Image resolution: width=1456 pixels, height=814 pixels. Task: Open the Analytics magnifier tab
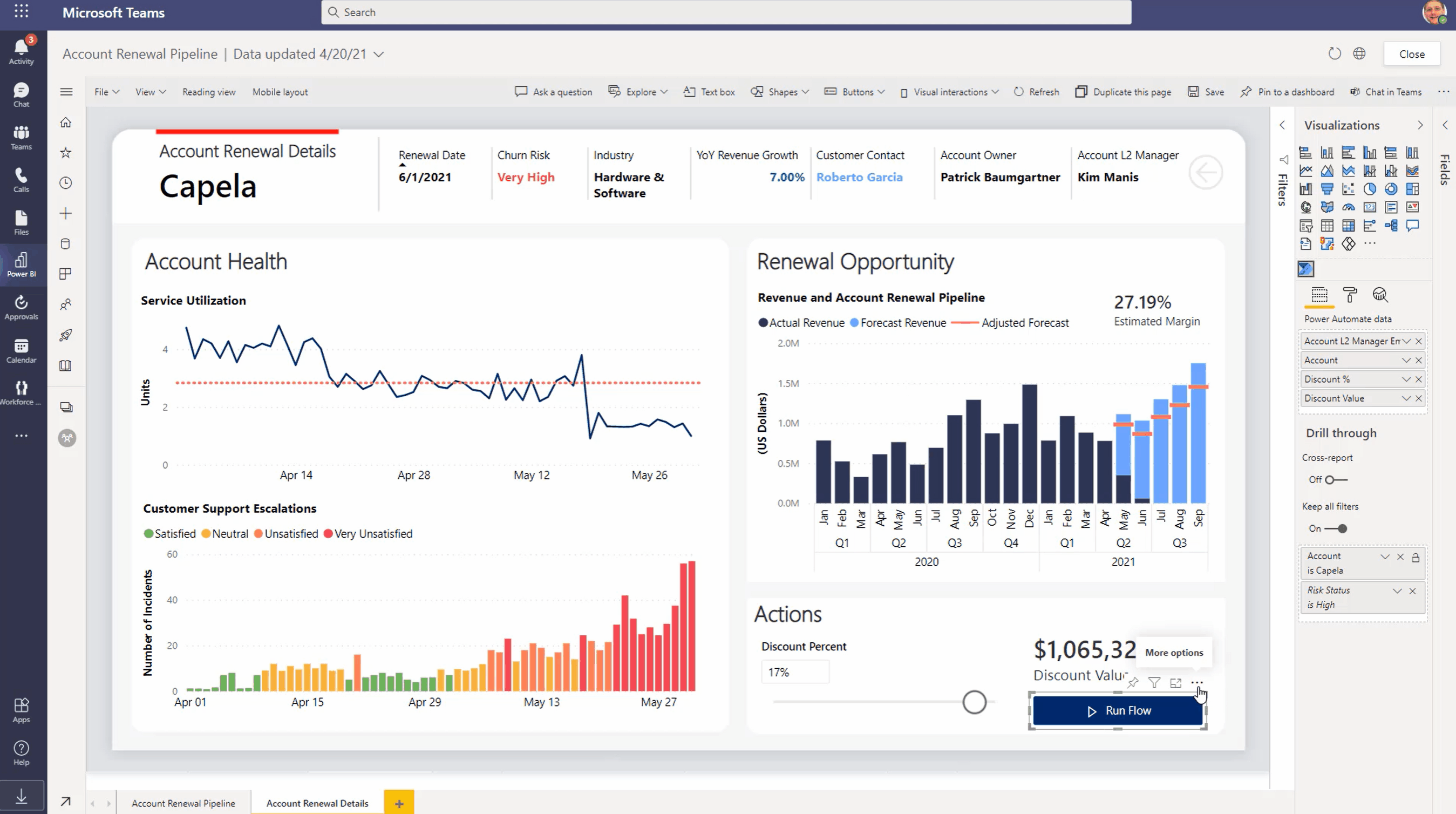[1380, 295]
